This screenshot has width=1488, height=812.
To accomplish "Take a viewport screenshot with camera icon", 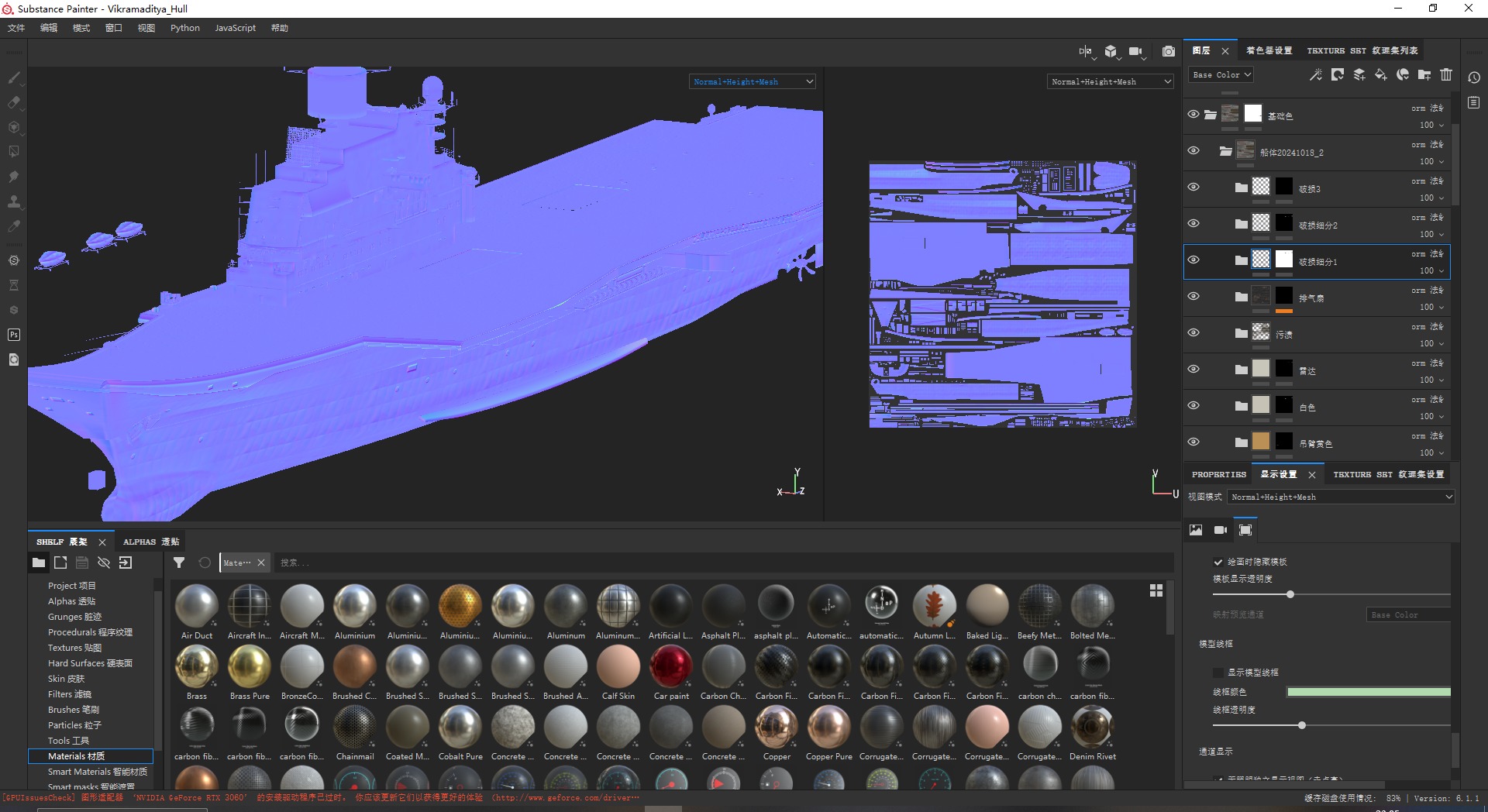I will tap(1169, 52).
